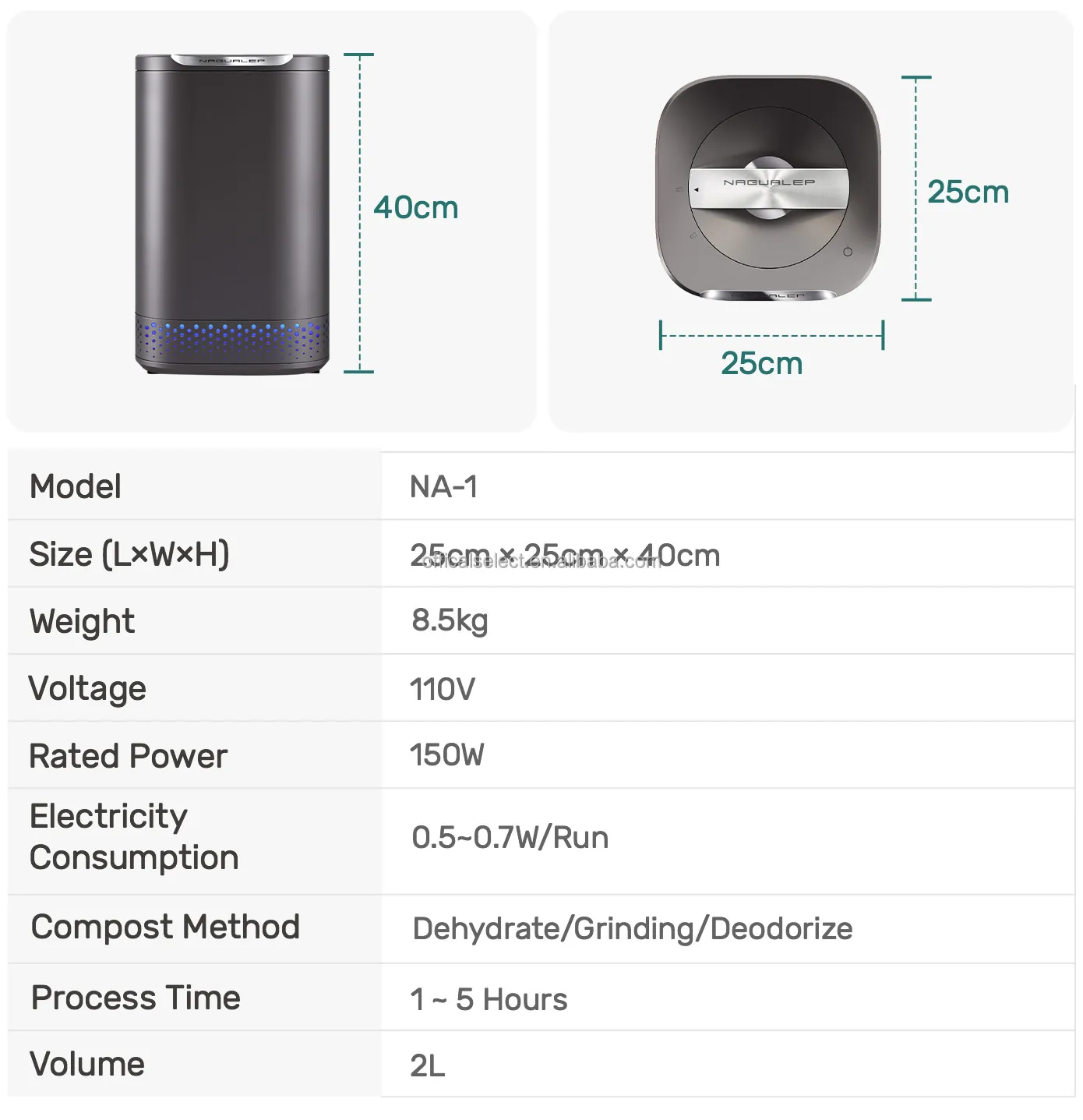Click the 1 ~ 5 Hours process time value
The width and height of the screenshot is (1083, 1120).
click(489, 999)
